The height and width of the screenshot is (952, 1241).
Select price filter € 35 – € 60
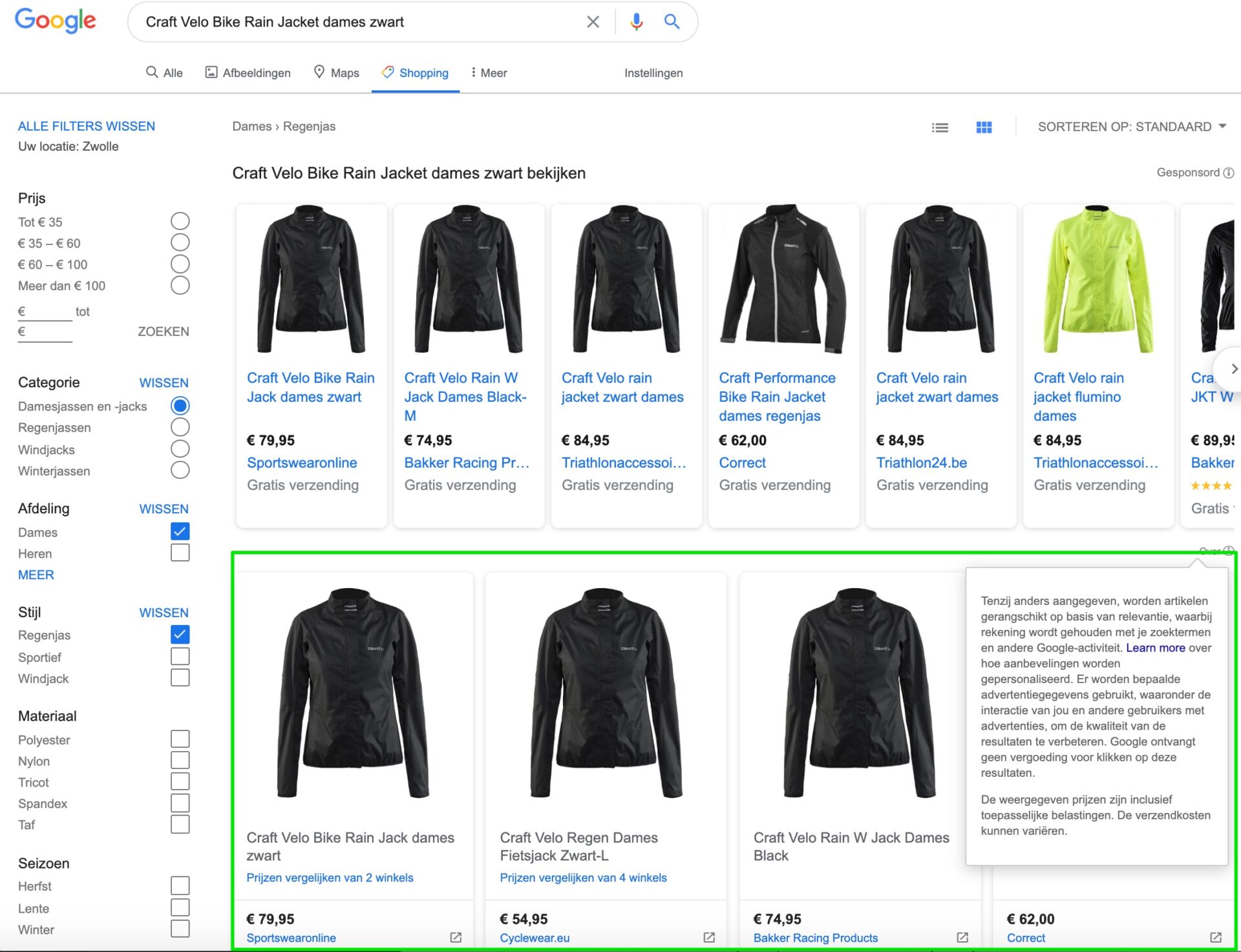click(x=180, y=242)
